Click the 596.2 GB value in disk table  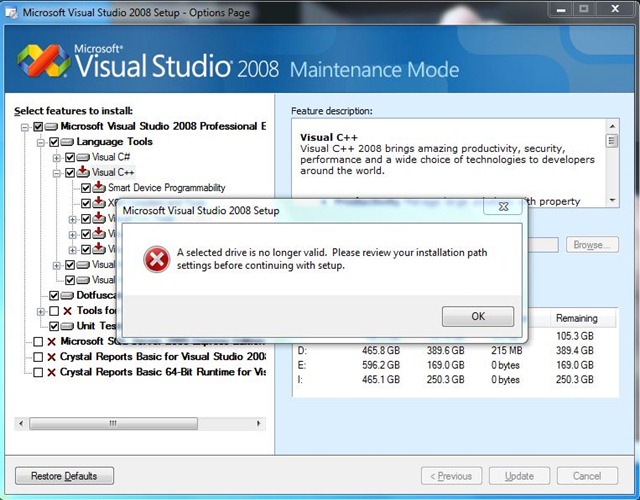380,365
